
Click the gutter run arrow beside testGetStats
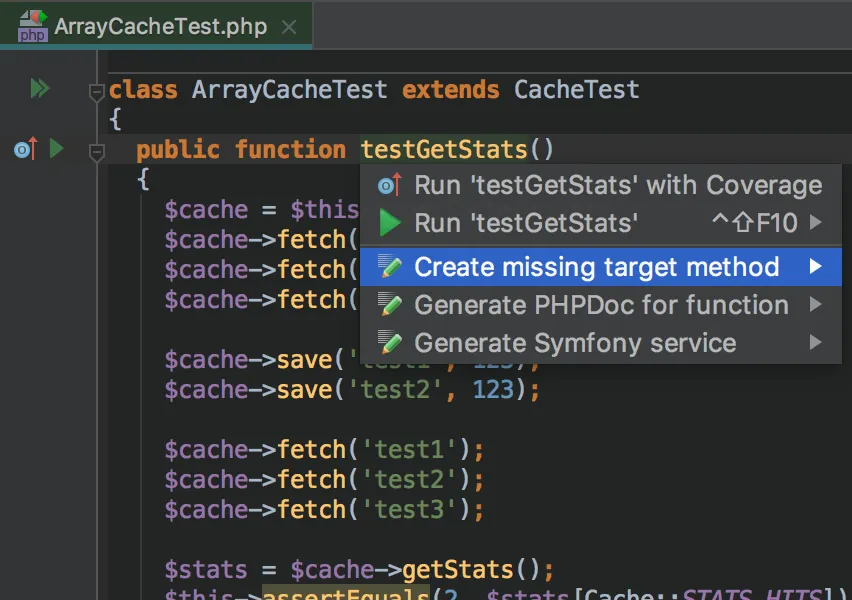click(57, 148)
